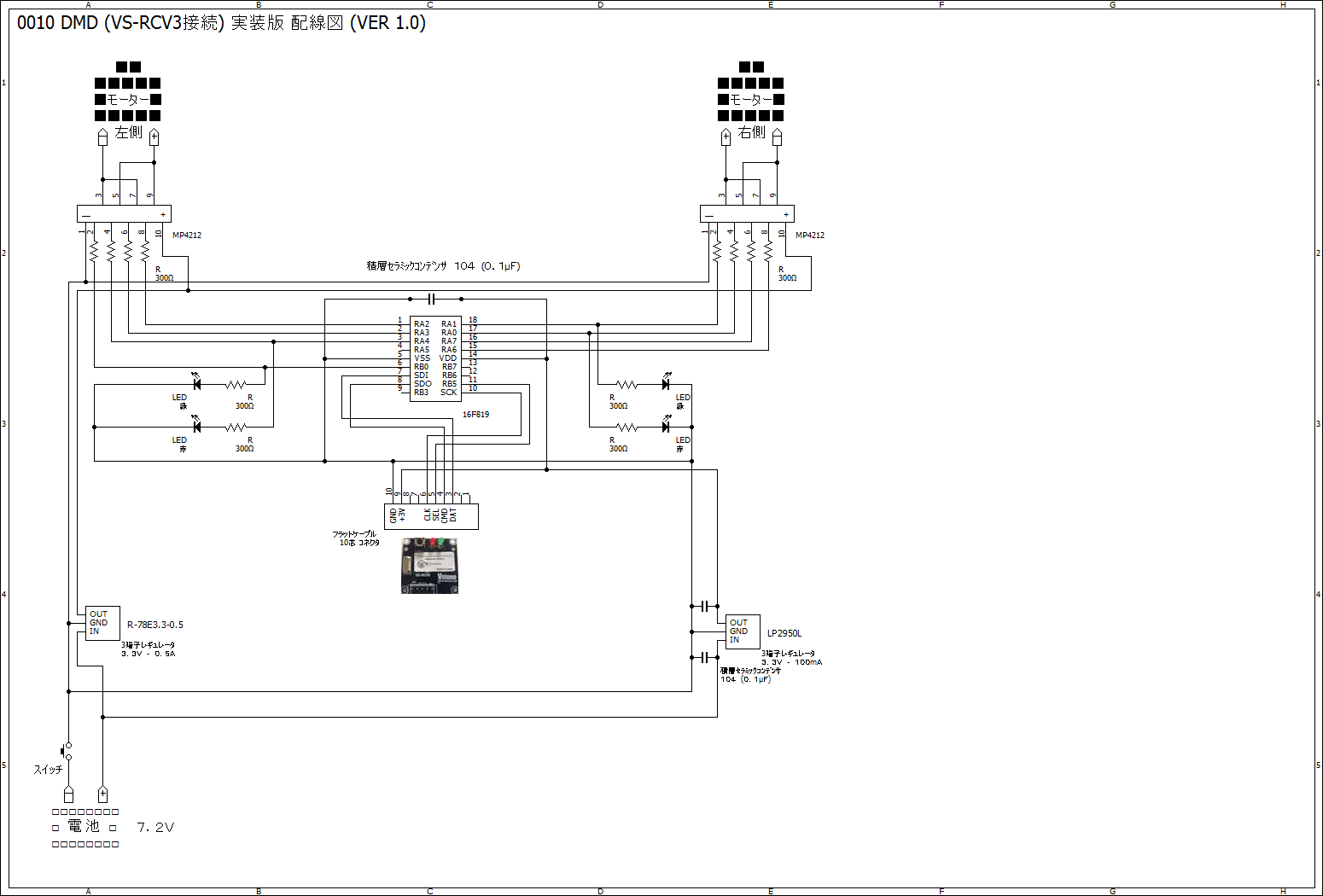Click the left green LED diode symbol
The image size is (1323, 896).
pyautogui.click(x=196, y=384)
